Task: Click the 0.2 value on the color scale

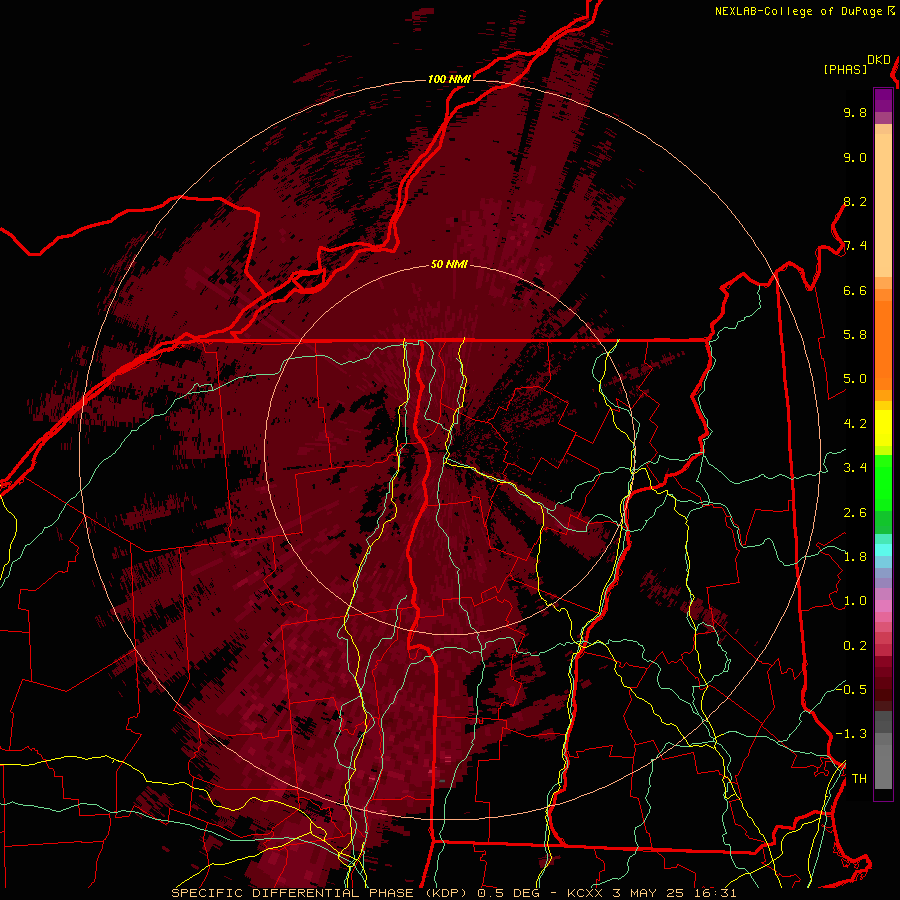Action: [855, 646]
